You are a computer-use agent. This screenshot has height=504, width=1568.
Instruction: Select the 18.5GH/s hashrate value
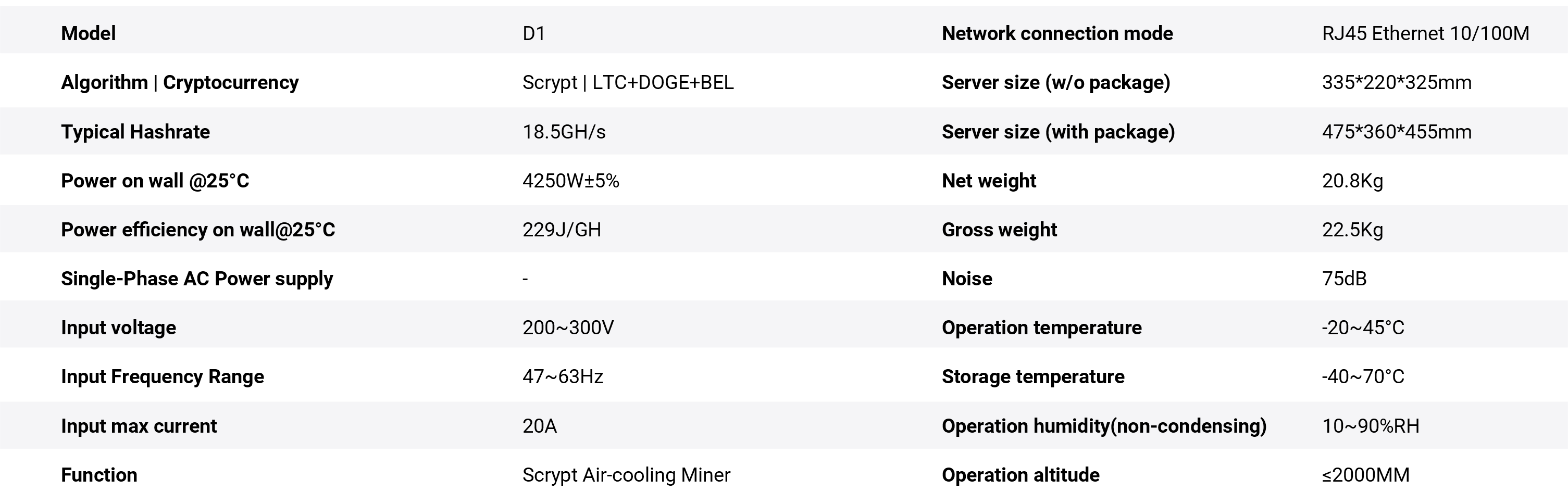[564, 132]
